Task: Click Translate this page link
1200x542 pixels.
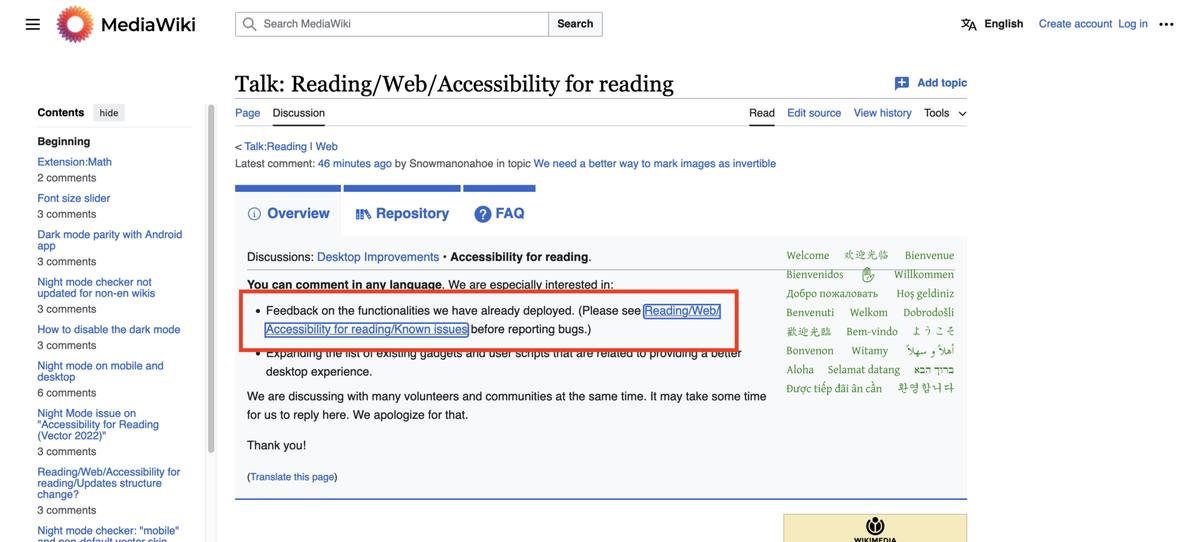Action: pos(292,477)
